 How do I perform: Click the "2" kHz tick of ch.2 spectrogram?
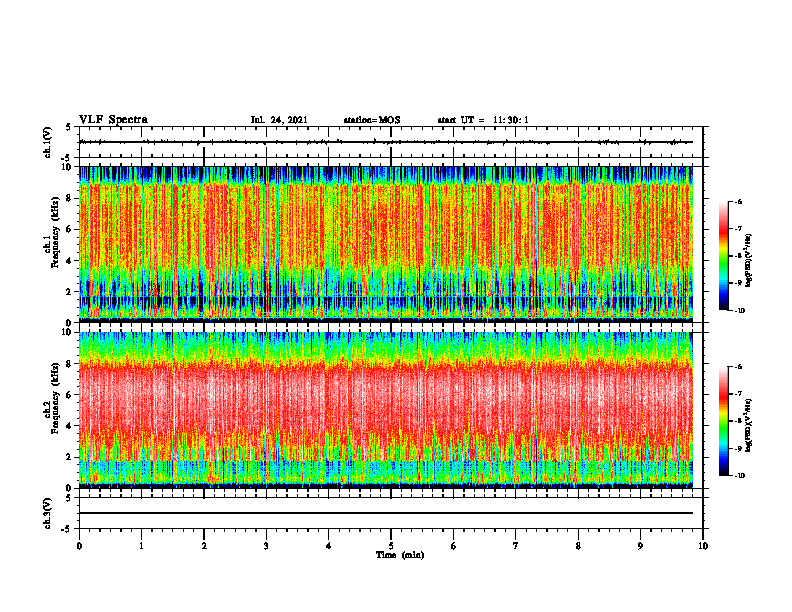(x=70, y=457)
